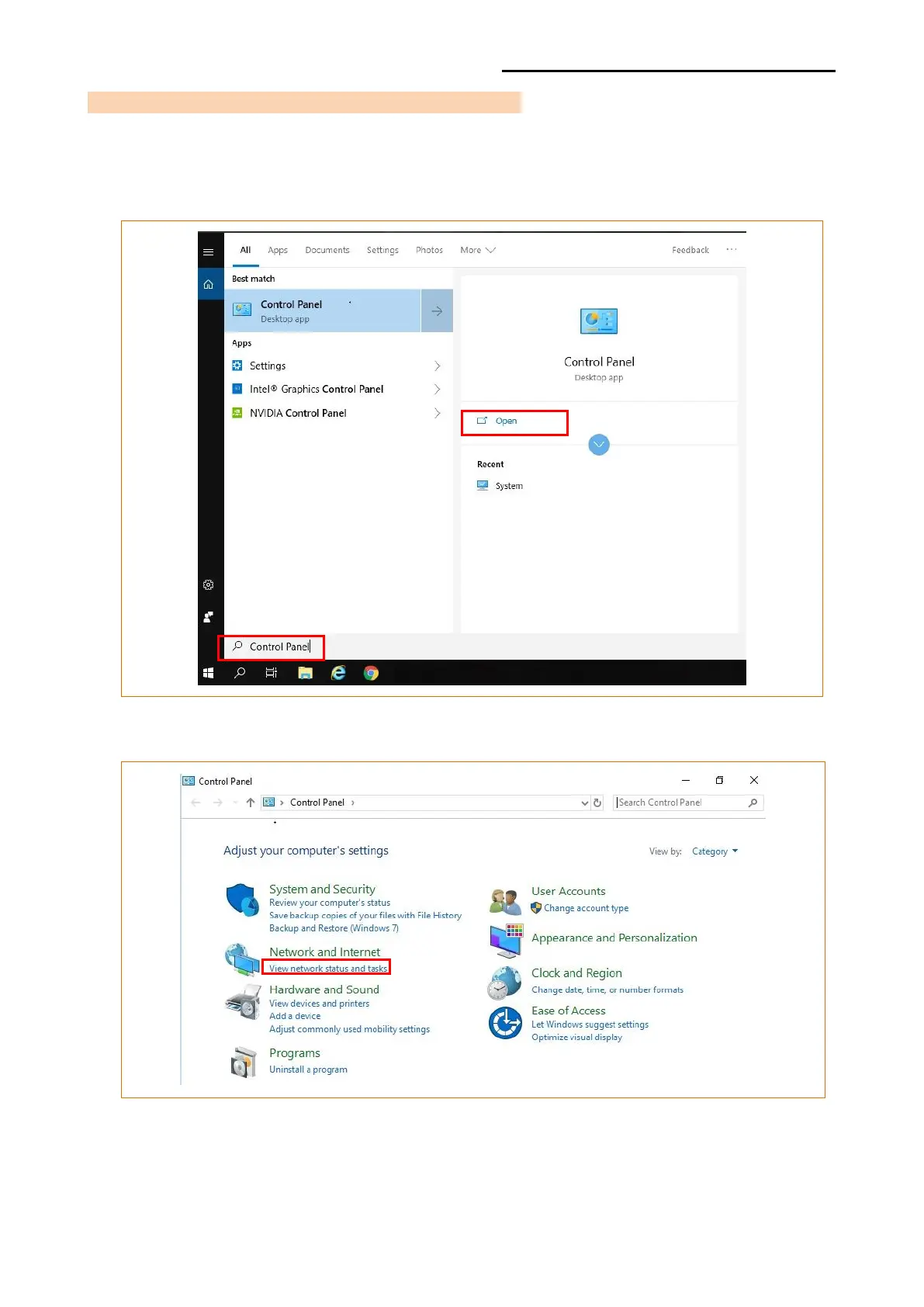Image resolution: width=924 pixels, height=1307 pixels.
Task: Click Optimize visual display link
Action: pyautogui.click(x=576, y=1037)
